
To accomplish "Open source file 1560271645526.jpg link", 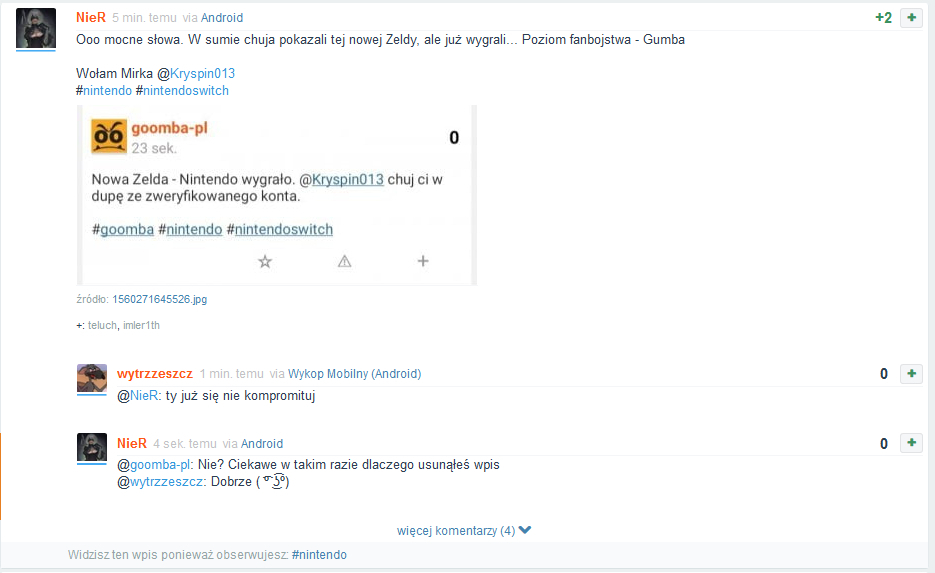I will coord(160,299).
